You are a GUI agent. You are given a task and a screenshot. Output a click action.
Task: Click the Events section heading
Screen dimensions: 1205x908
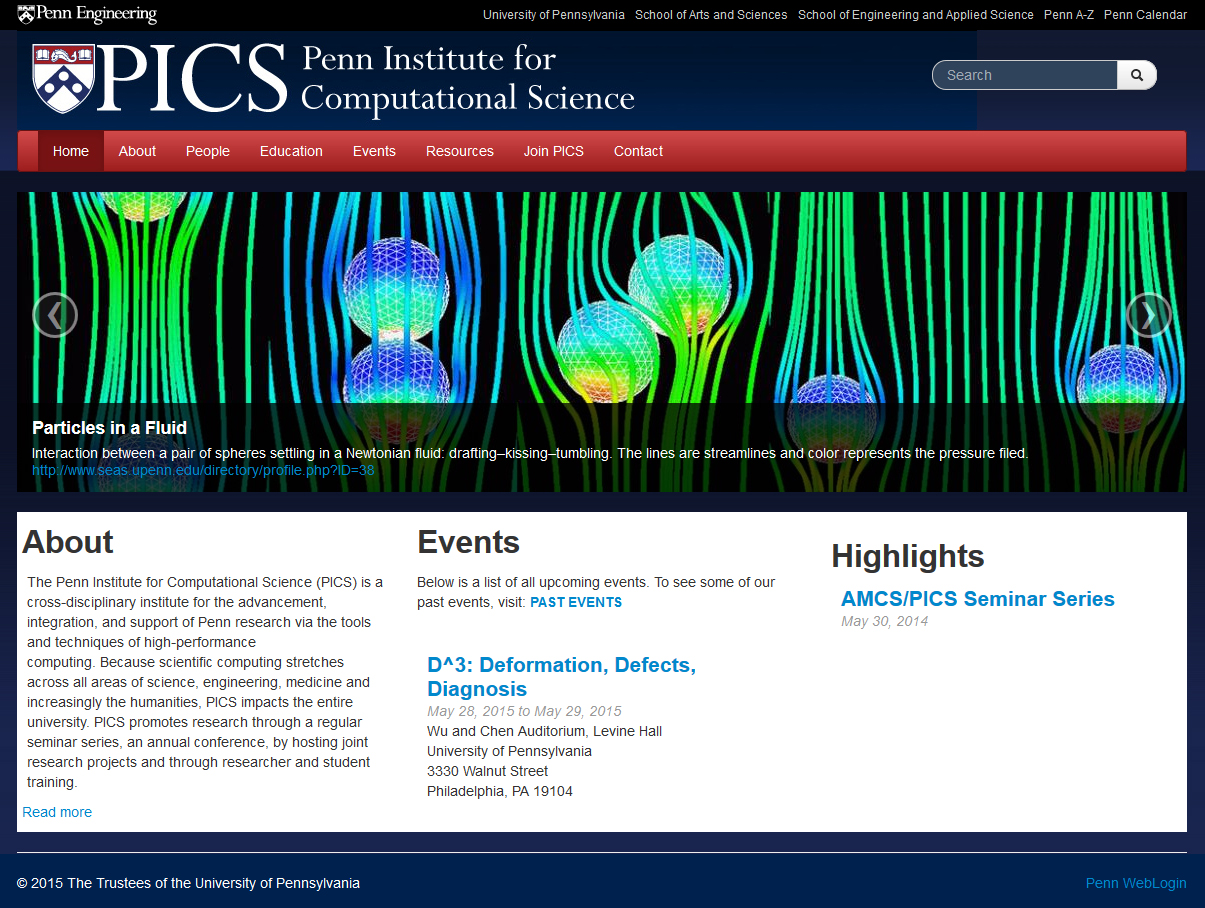click(x=469, y=542)
